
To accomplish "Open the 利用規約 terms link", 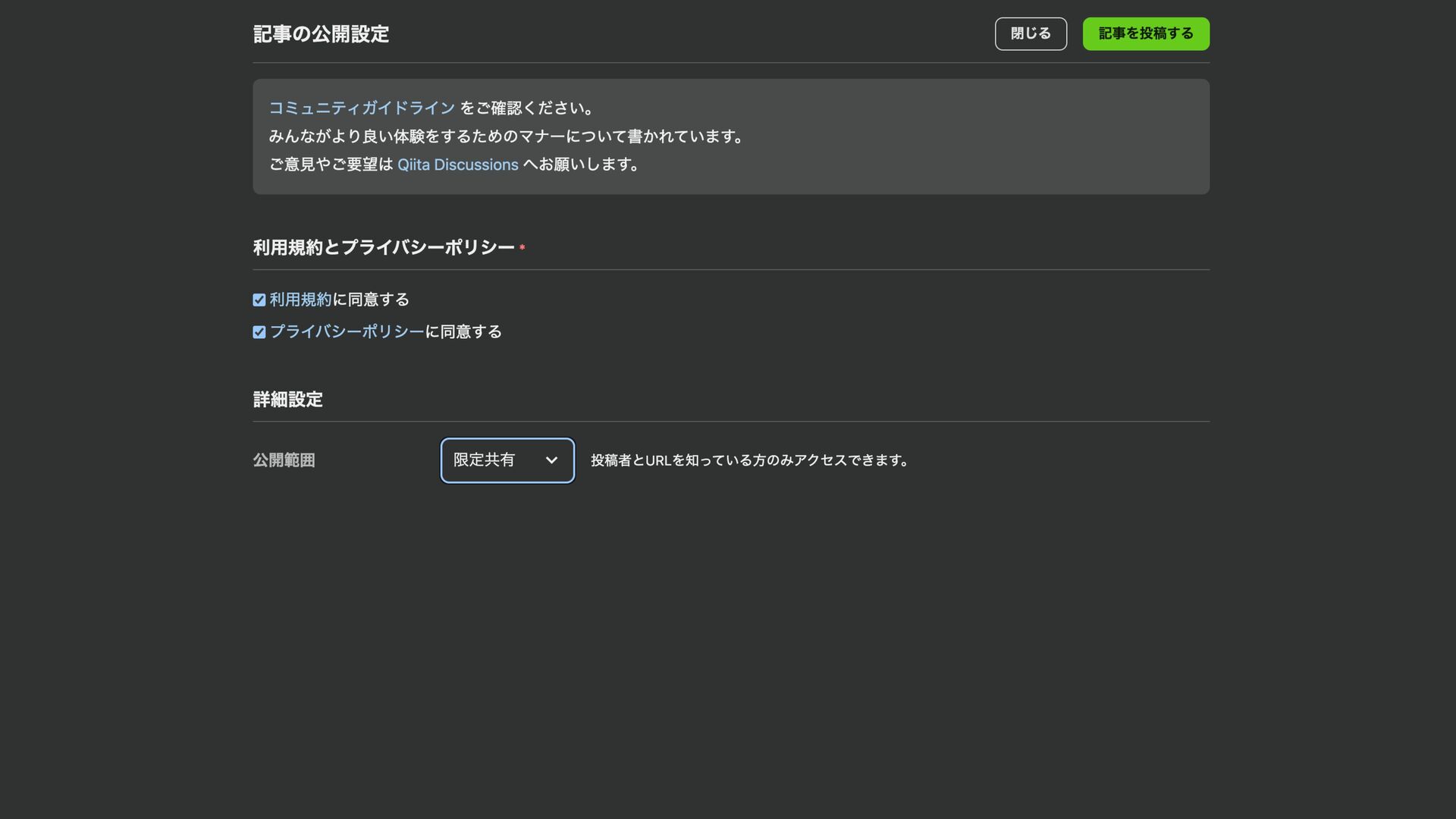I will (300, 300).
